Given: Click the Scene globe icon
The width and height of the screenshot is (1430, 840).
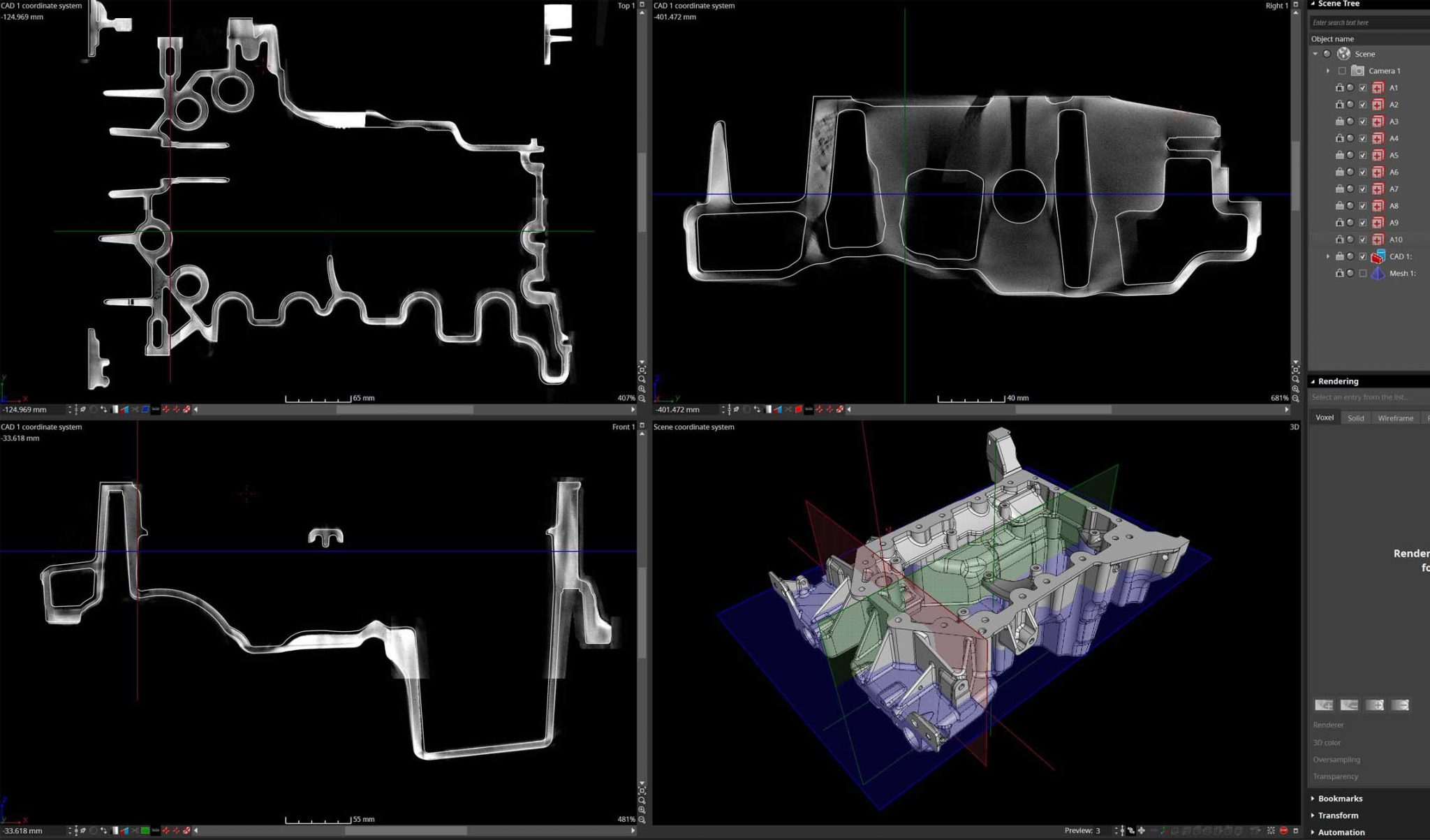Looking at the screenshot, I should click(1343, 54).
